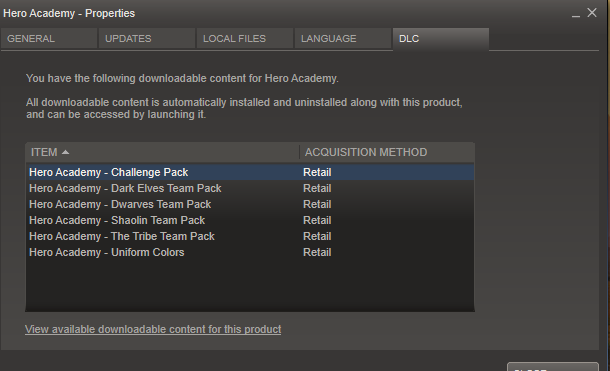Select the Language tab
The width and height of the screenshot is (610, 371).
[x=343, y=38]
